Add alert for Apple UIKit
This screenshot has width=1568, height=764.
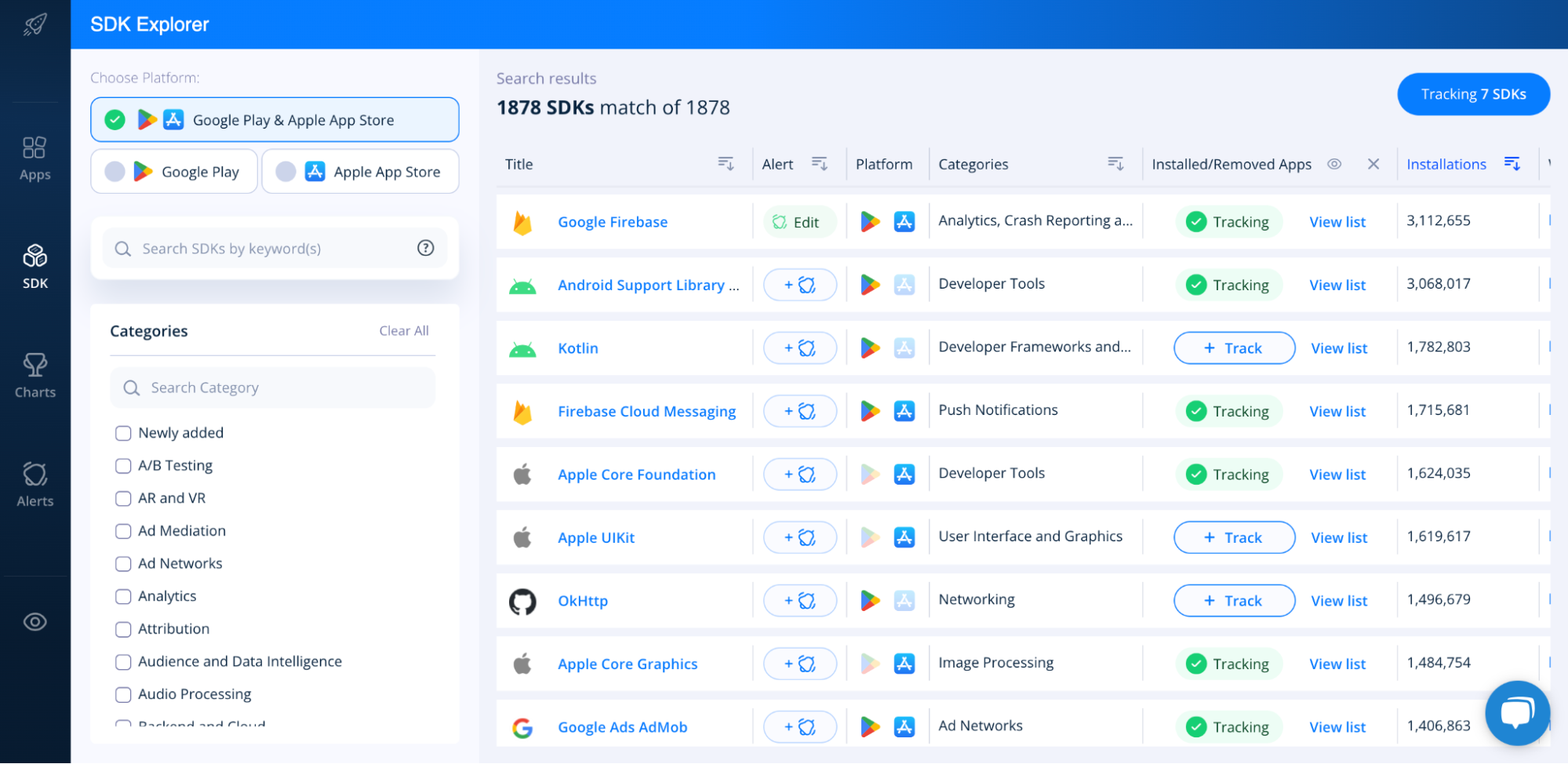[800, 537]
